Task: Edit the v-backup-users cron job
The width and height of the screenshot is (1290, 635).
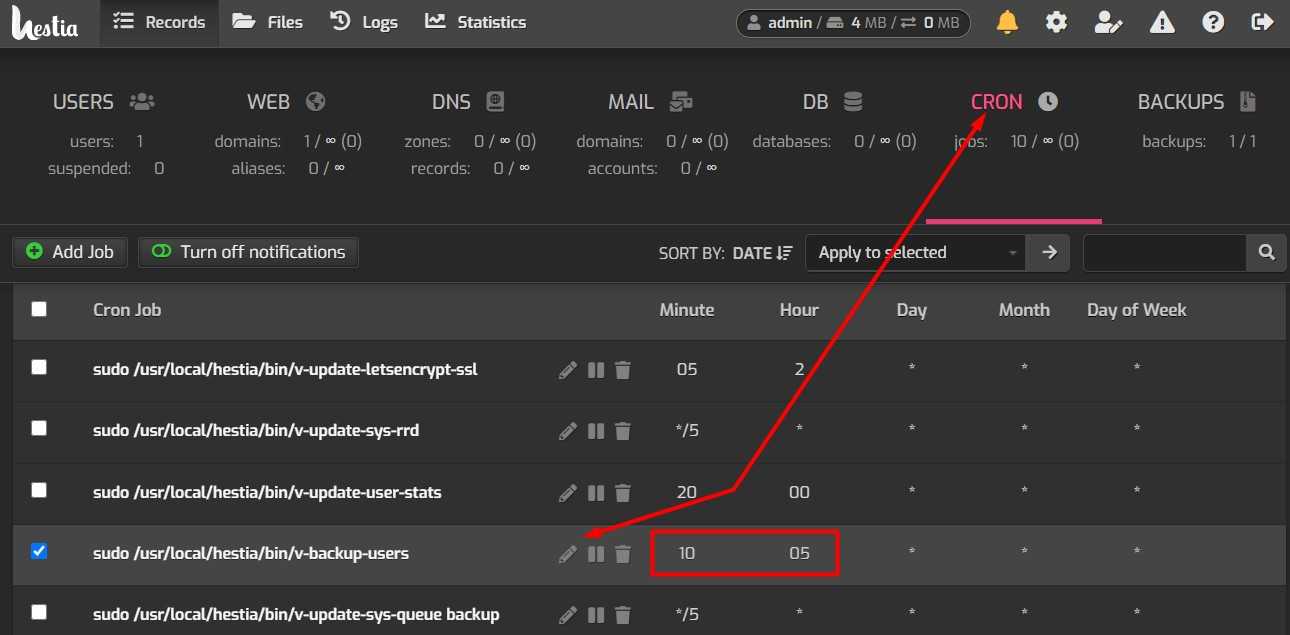Action: point(568,553)
